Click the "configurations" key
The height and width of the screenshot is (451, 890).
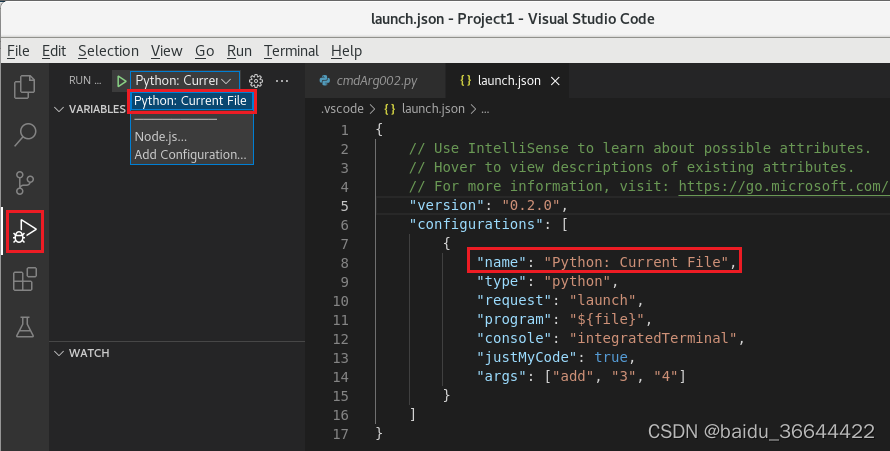[476, 224]
